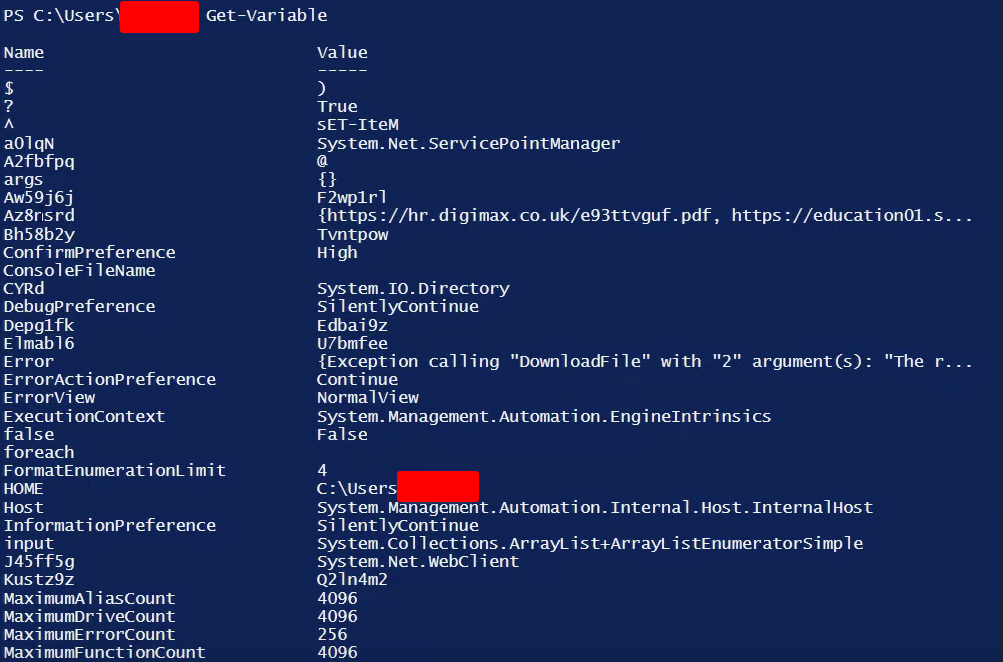Screen dimensions: 1003x662
Task: Click the sET-IteM value text
Action: pos(357,125)
